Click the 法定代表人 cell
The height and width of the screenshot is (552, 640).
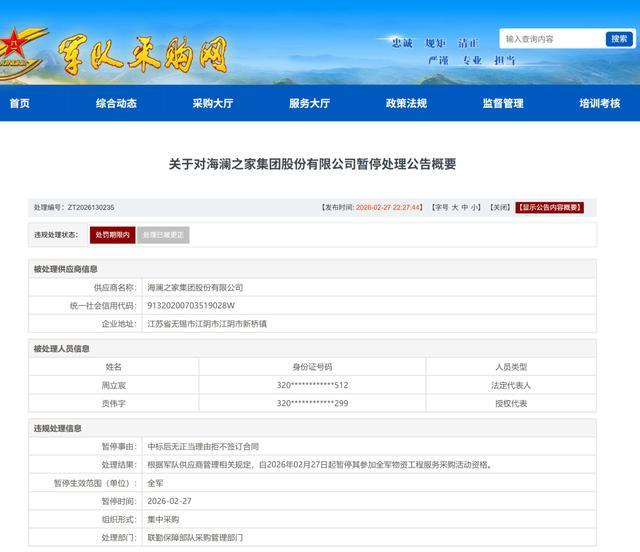[511, 385]
